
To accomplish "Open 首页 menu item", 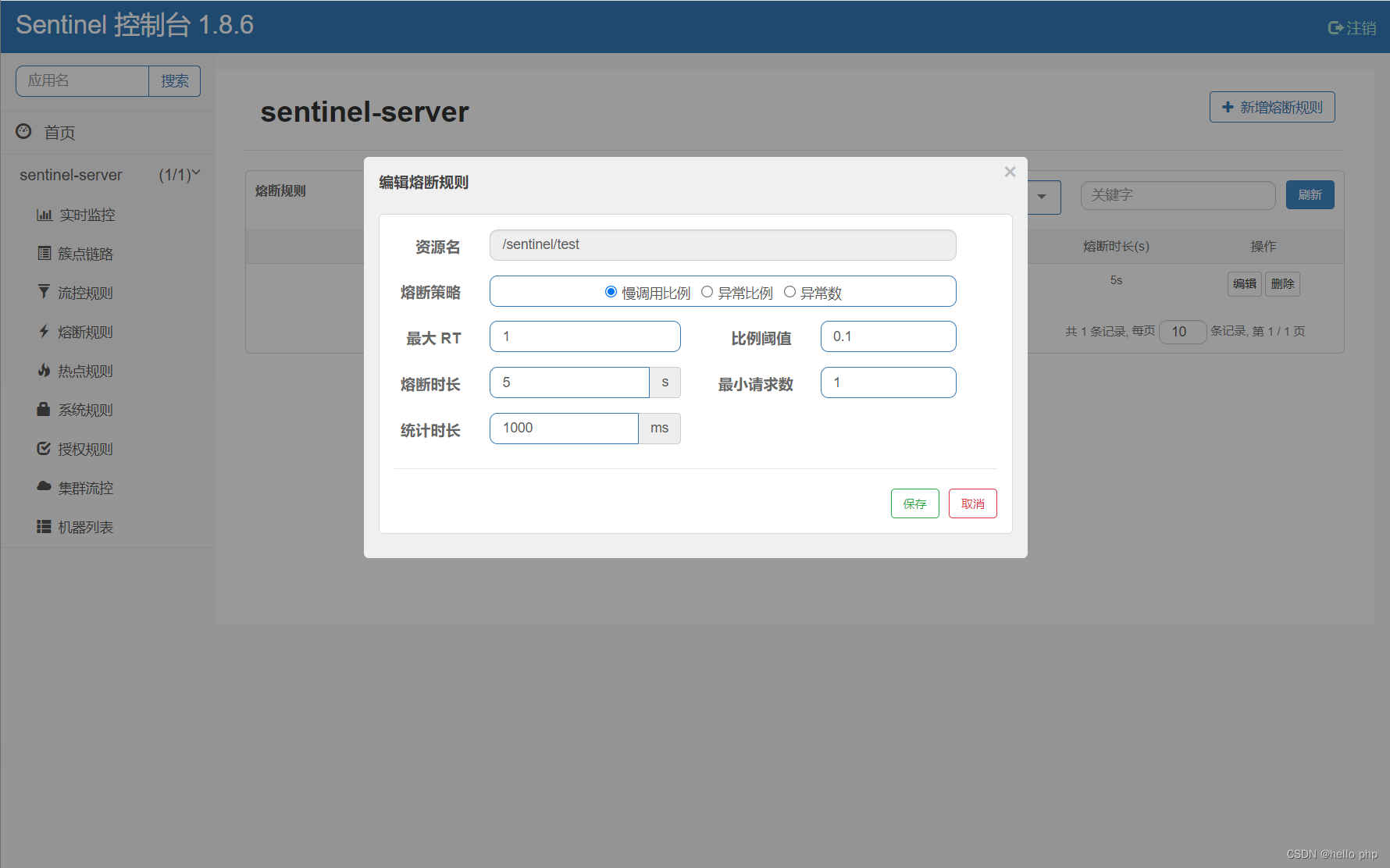I will pos(59,133).
